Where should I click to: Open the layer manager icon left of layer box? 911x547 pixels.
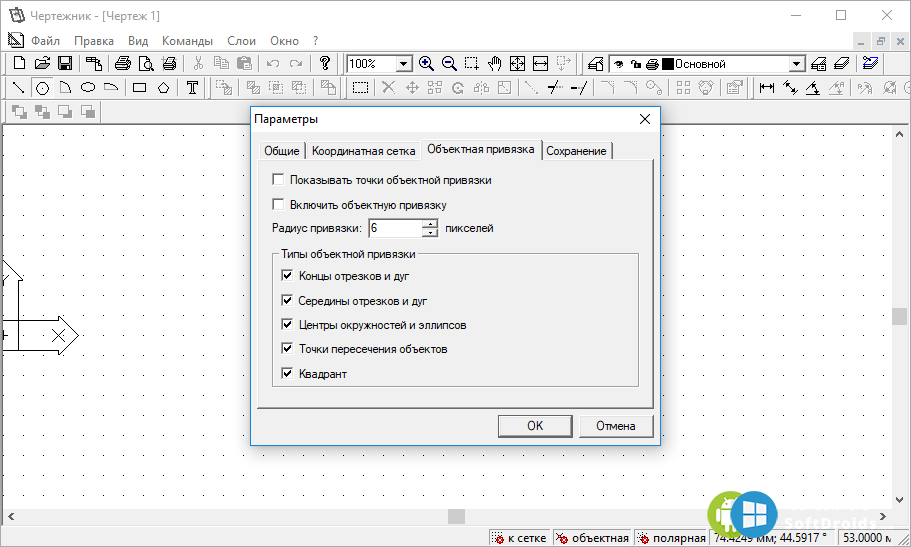[596, 63]
